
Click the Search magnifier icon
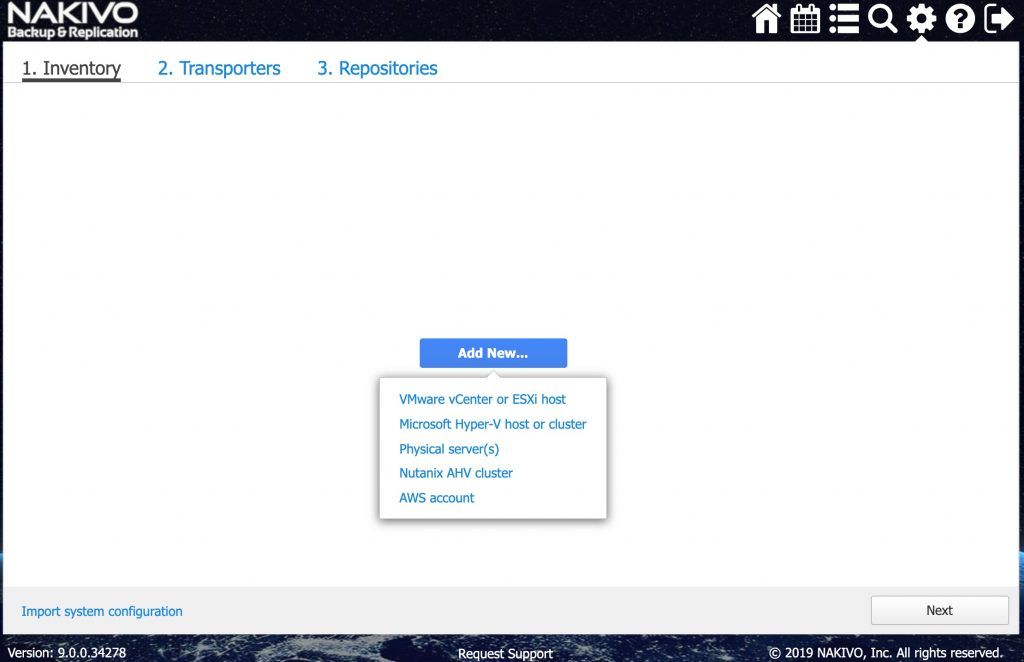pyautogui.click(x=882, y=18)
